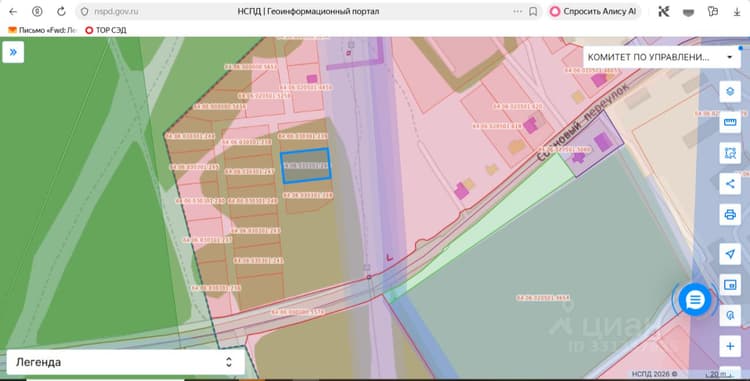The image size is (750, 381).
Task: Open the map layers selector
Action: pyautogui.click(x=730, y=91)
